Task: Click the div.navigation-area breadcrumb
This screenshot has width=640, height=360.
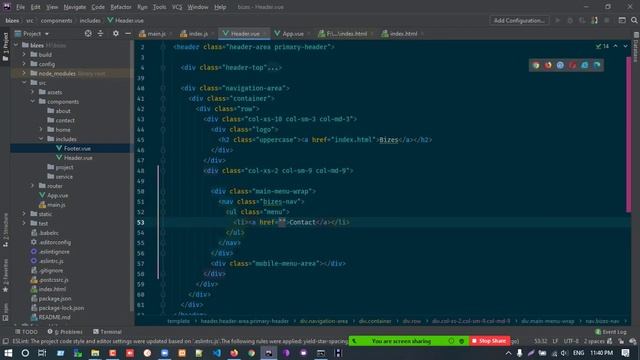Action: [324, 321]
